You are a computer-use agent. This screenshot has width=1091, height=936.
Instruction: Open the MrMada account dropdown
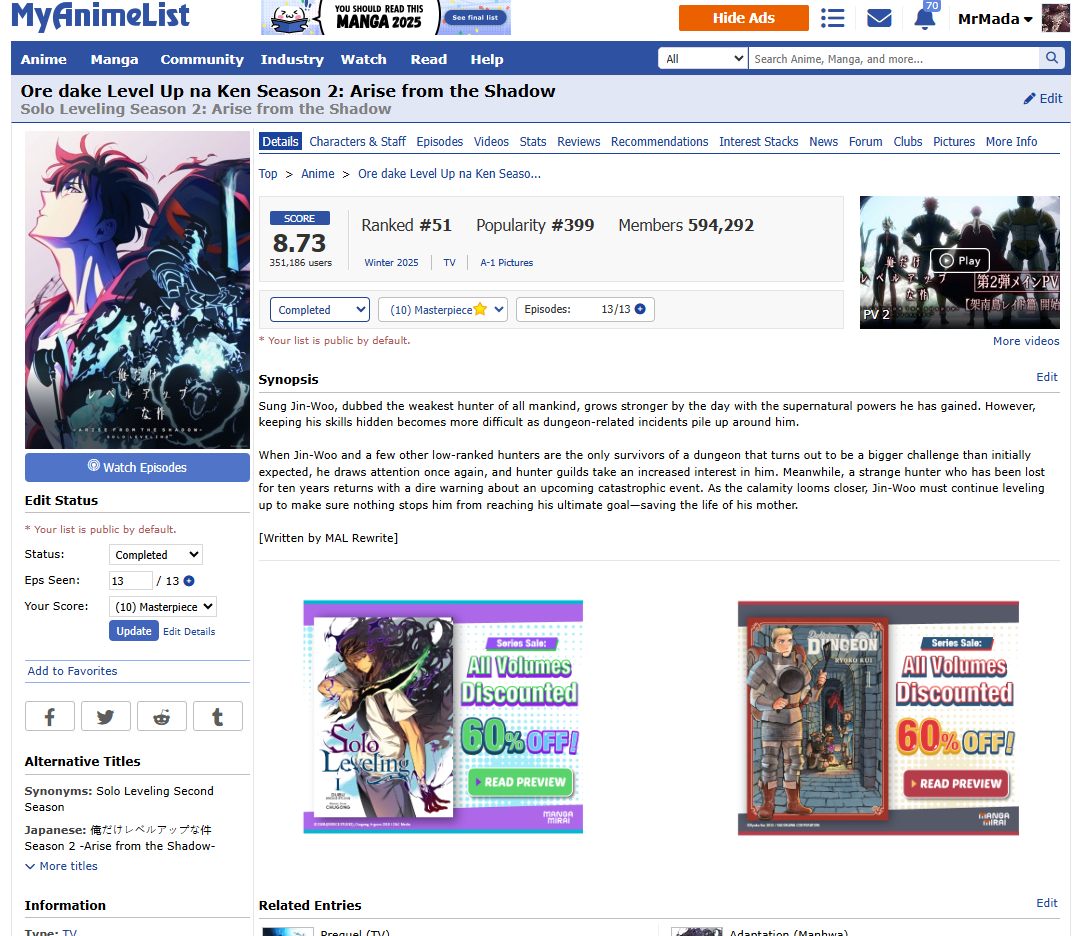[995, 19]
